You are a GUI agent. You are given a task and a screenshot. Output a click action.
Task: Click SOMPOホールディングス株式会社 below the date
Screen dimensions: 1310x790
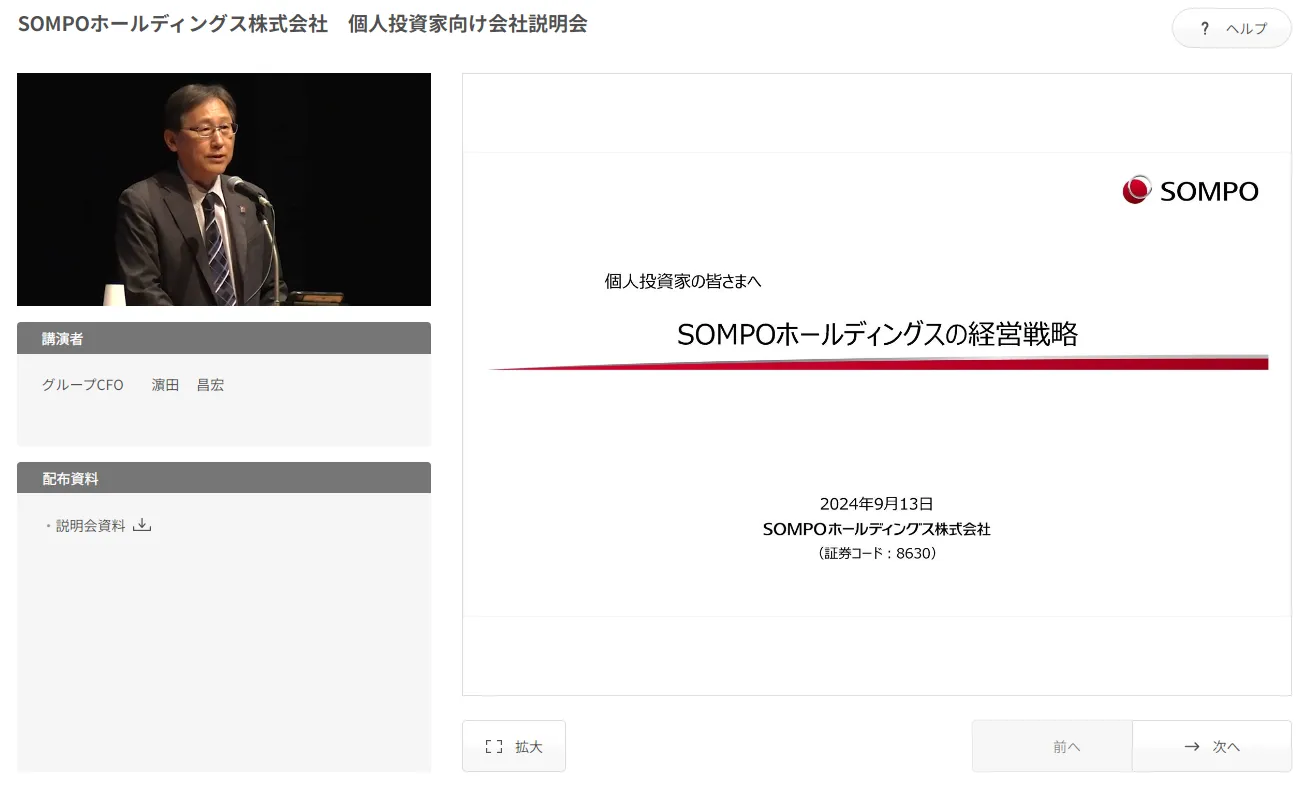876,529
